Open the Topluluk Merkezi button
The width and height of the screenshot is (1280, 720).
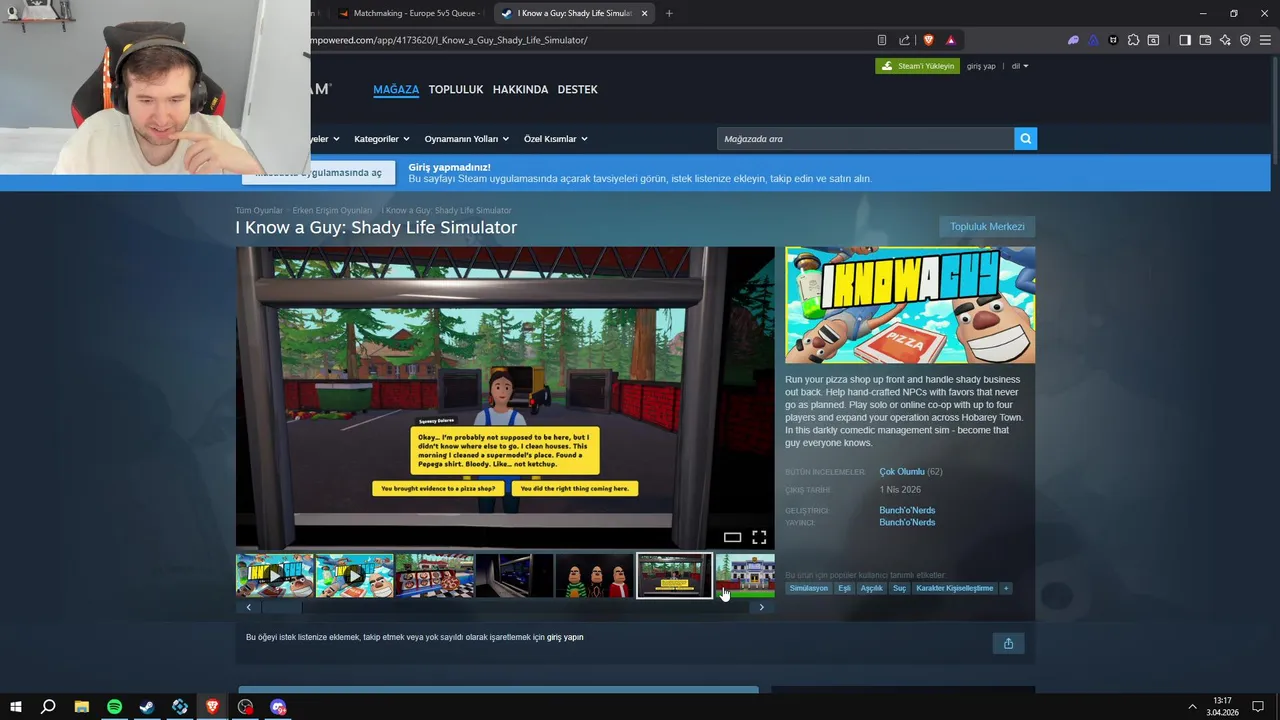pos(987,227)
